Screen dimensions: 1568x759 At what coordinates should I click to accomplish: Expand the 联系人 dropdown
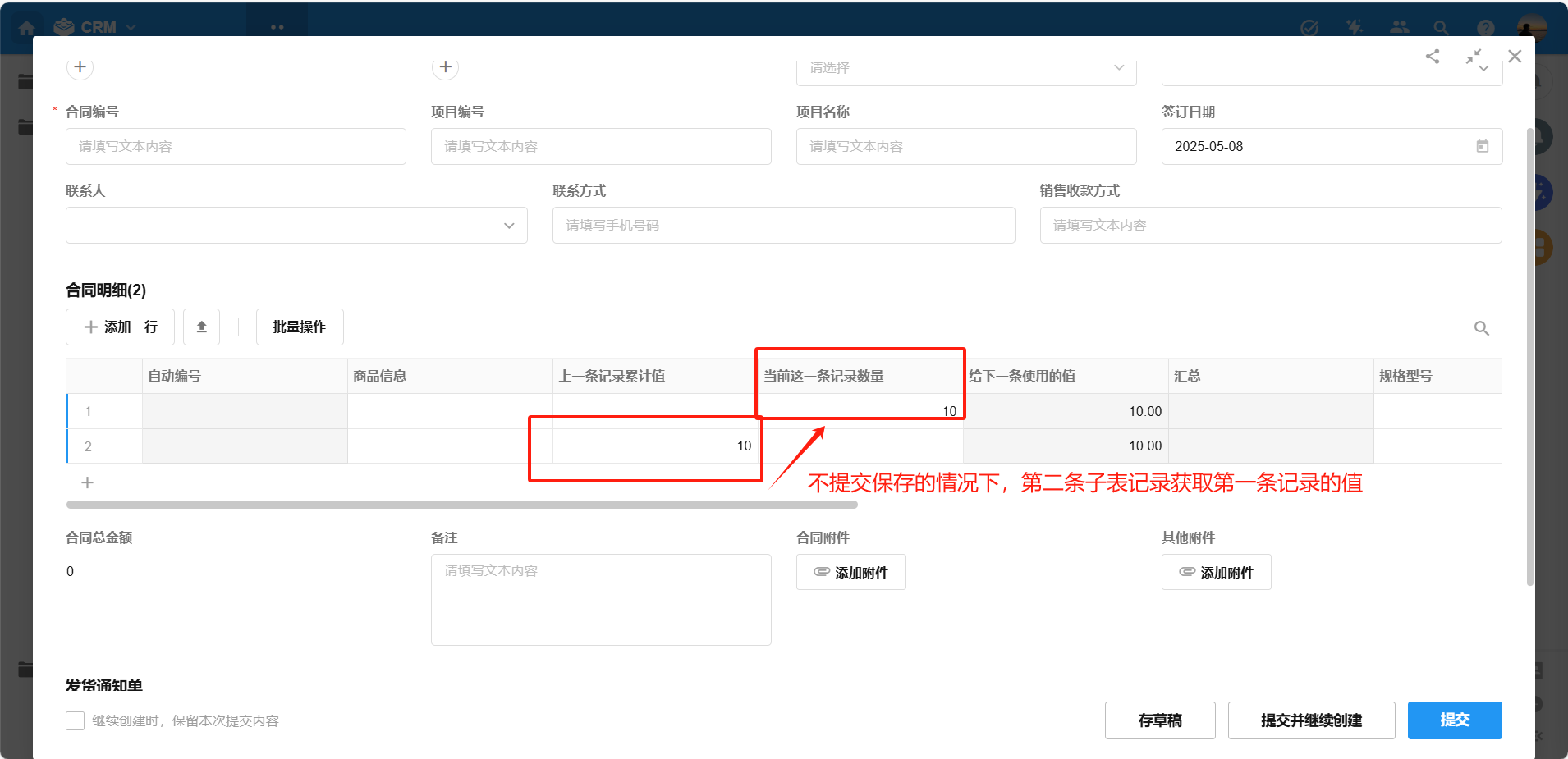point(296,225)
